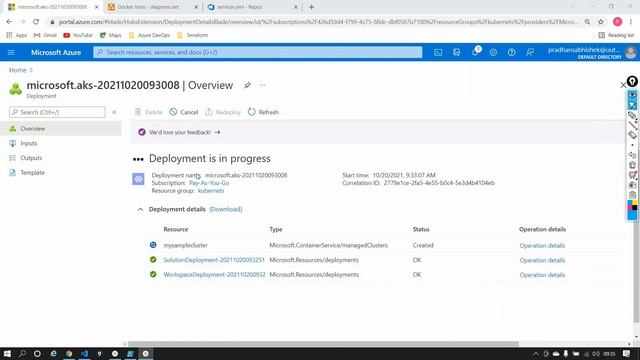The width and height of the screenshot is (640, 360).
Task: Open the Edge browser from the taskbar
Action: tap(53, 353)
